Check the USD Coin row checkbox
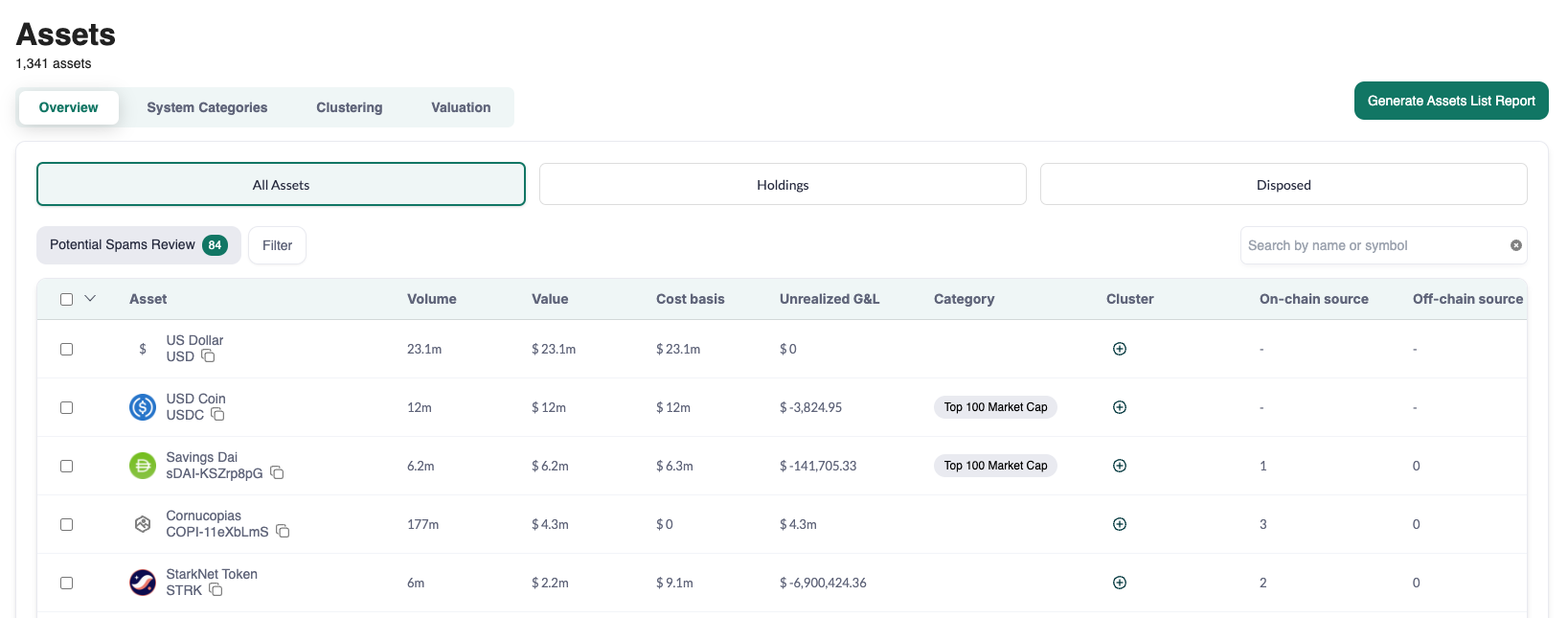 coord(67,407)
